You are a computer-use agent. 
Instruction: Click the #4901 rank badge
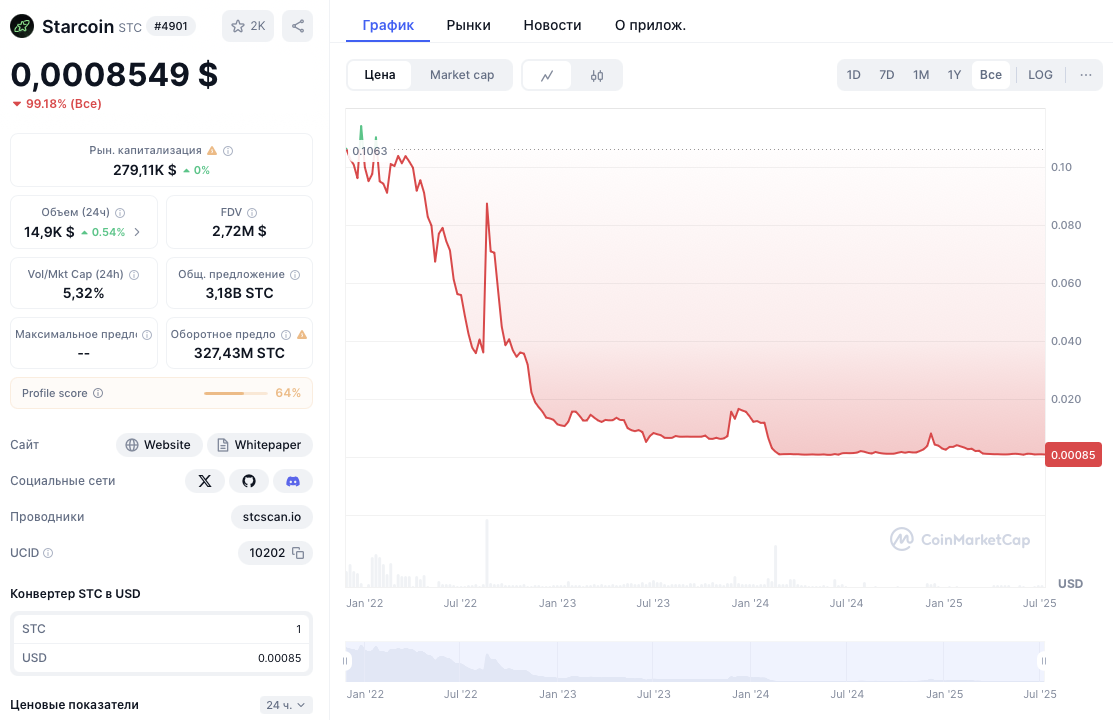point(170,26)
